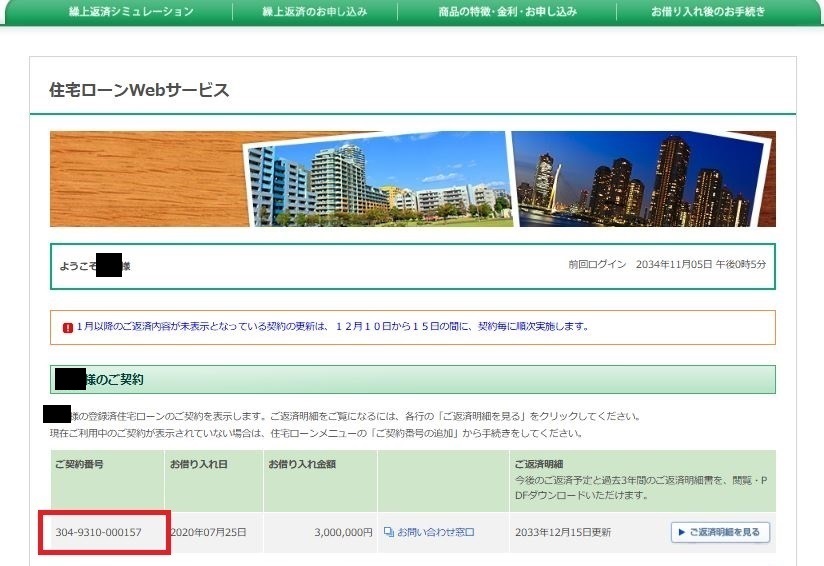Click the play arrow on ご返済明細を見る
Screen dimensions: 824x566
[x=682, y=532]
